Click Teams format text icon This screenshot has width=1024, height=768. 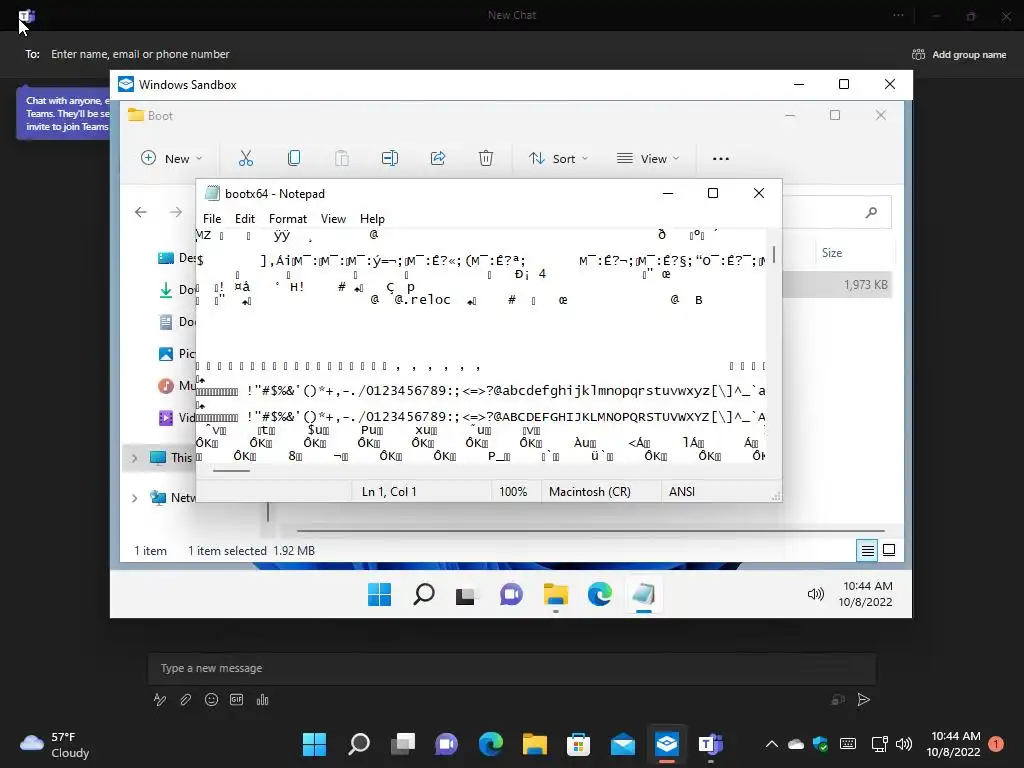159,699
